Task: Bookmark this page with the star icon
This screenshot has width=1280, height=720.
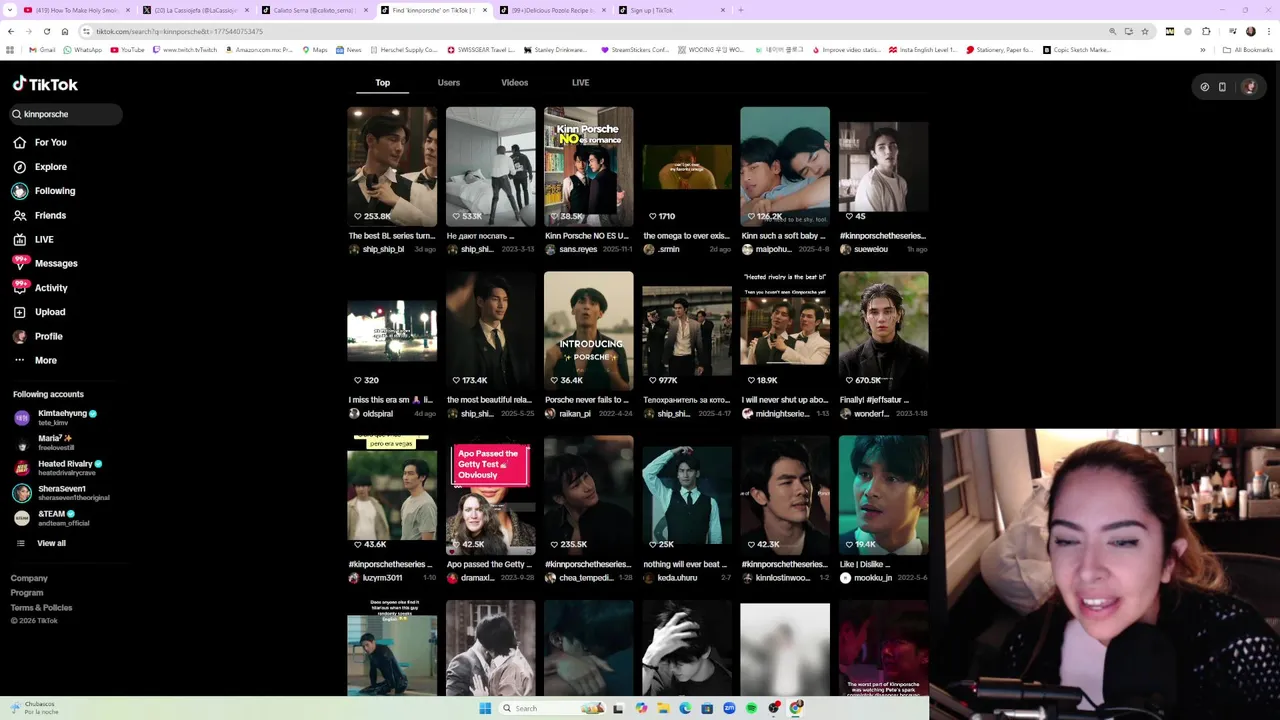Action: click(1145, 31)
